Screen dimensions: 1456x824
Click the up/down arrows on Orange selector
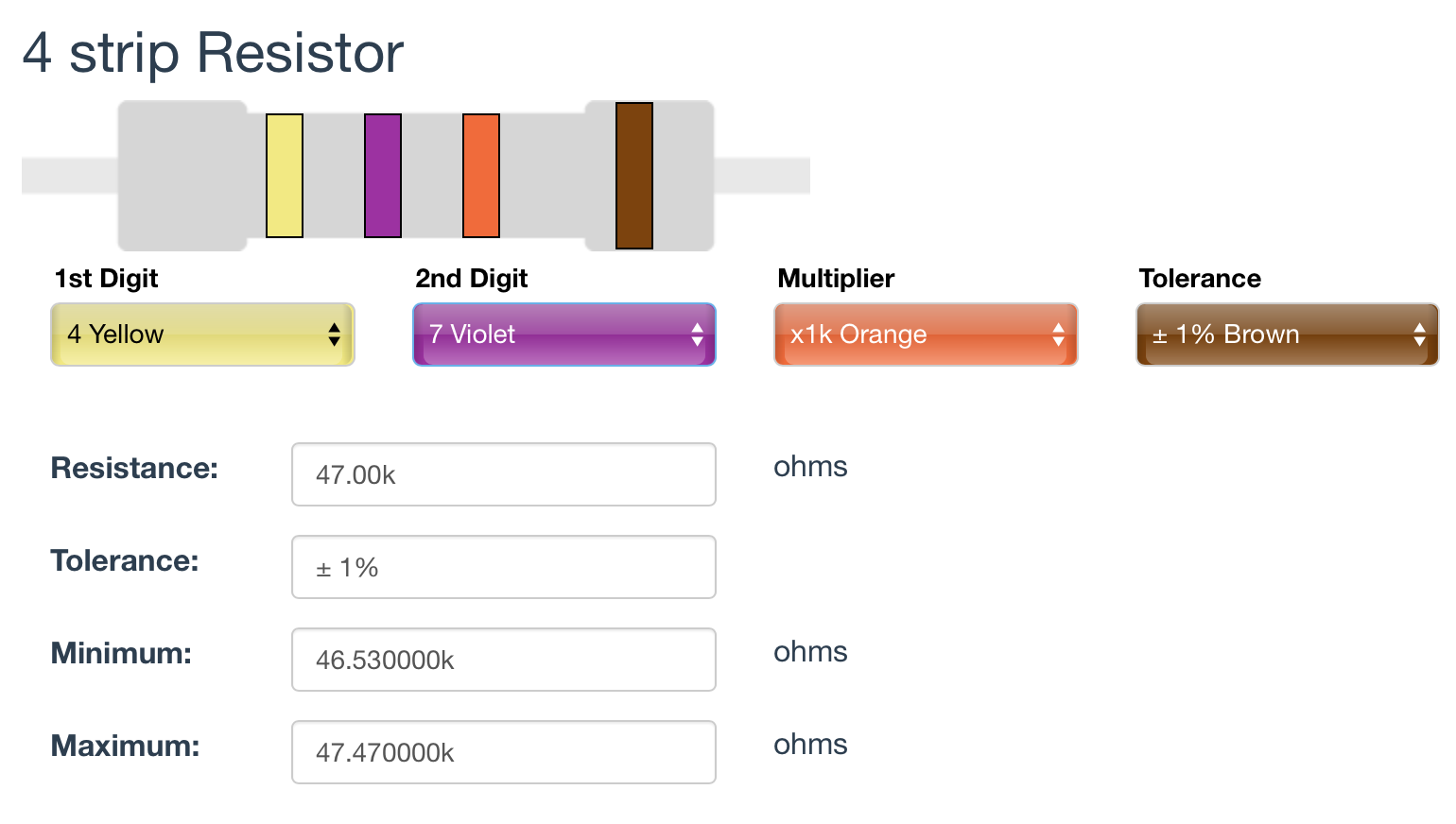(x=1058, y=335)
